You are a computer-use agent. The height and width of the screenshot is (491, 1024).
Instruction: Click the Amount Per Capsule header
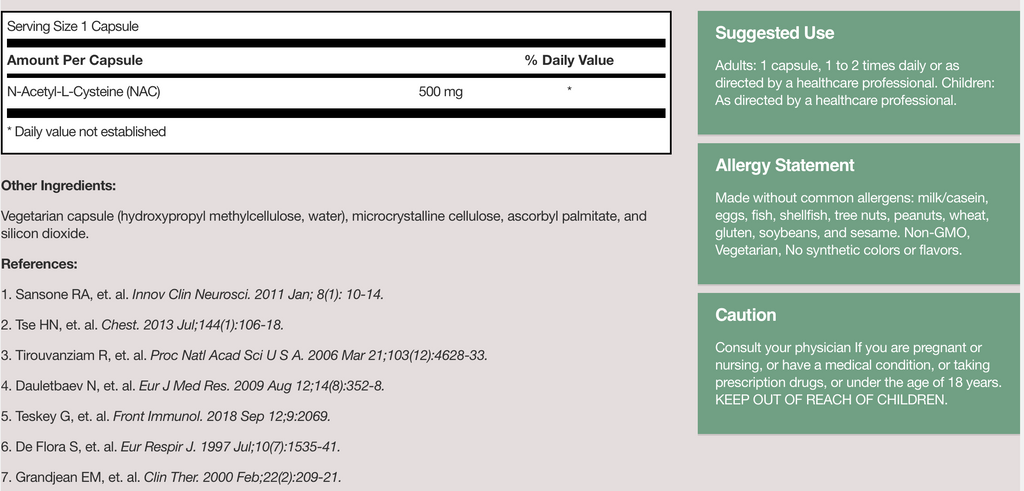click(74, 60)
